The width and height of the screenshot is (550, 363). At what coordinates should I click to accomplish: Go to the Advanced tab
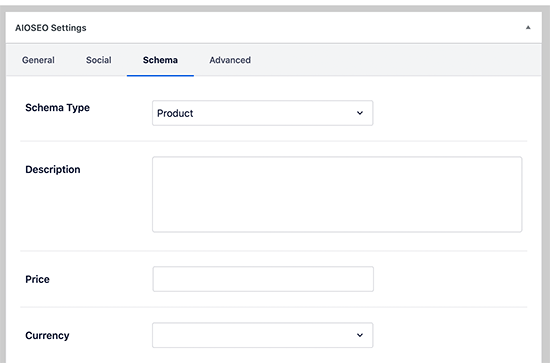click(230, 60)
